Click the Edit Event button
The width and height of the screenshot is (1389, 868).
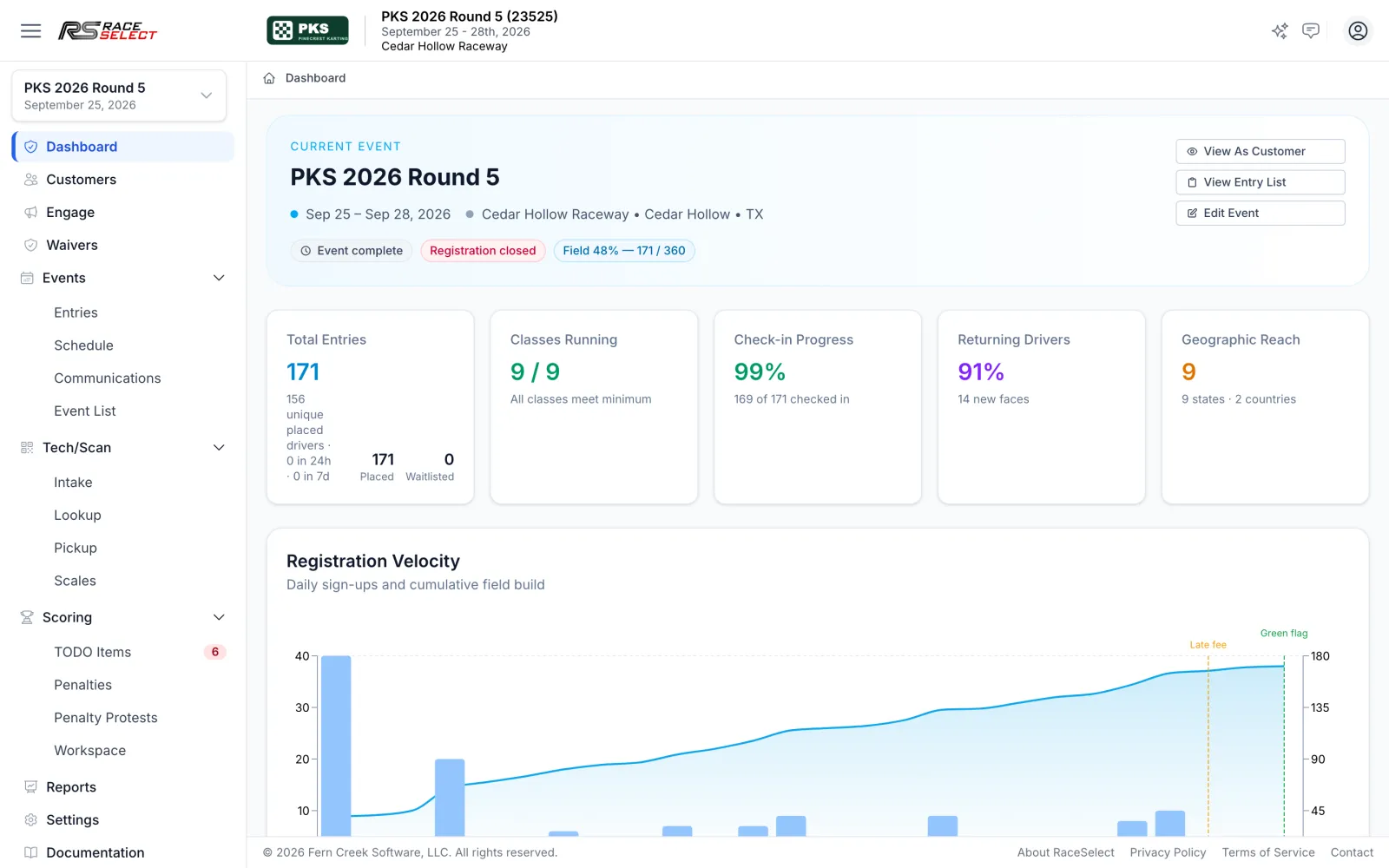[x=1261, y=214]
